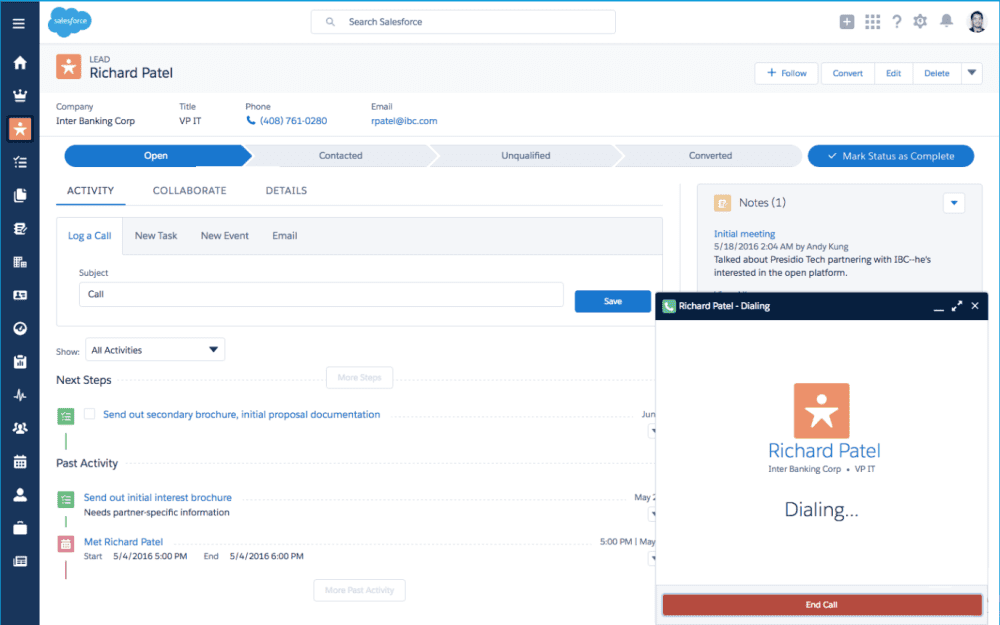Expand the call window to full screen

tap(957, 306)
